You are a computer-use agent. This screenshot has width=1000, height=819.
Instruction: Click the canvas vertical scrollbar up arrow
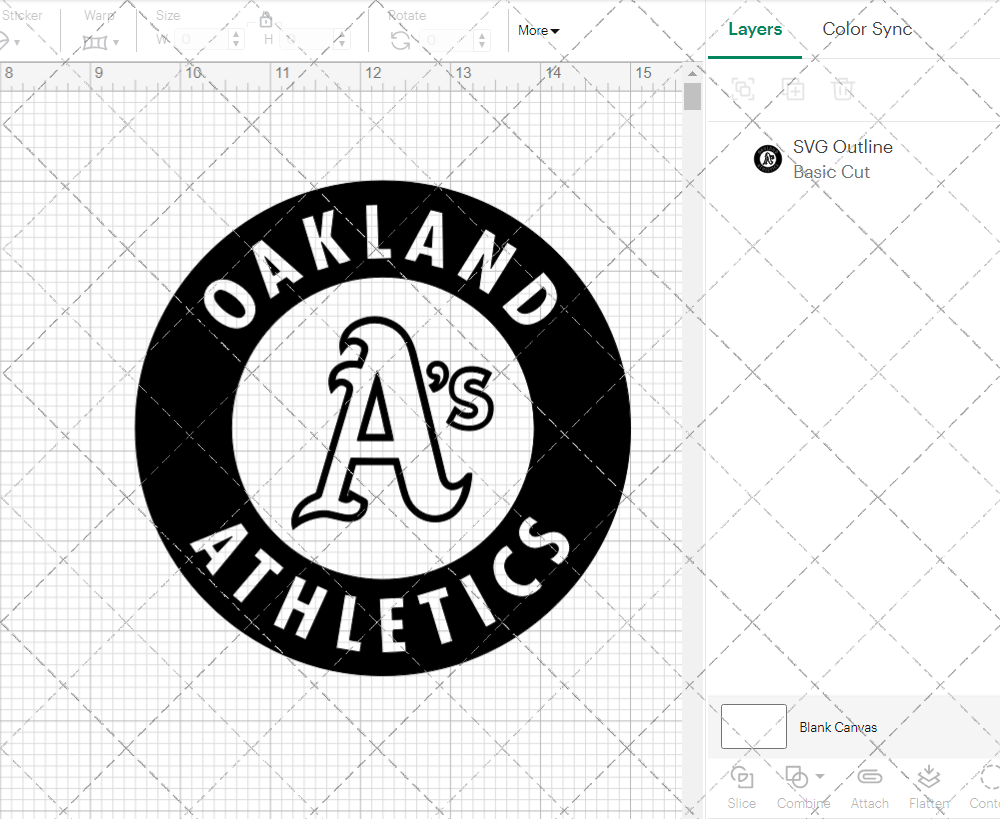point(692,73)
